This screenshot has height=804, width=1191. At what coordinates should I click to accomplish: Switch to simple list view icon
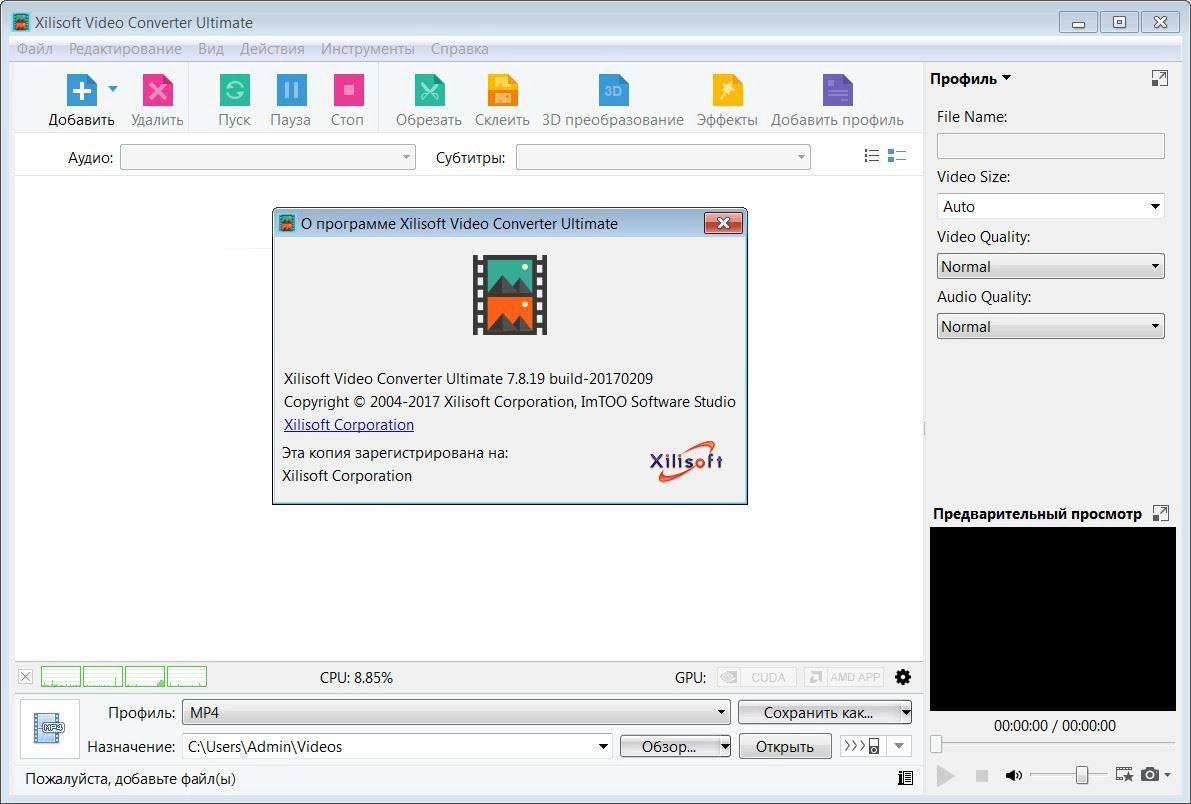pyautogui.click(x=872, y=156)
